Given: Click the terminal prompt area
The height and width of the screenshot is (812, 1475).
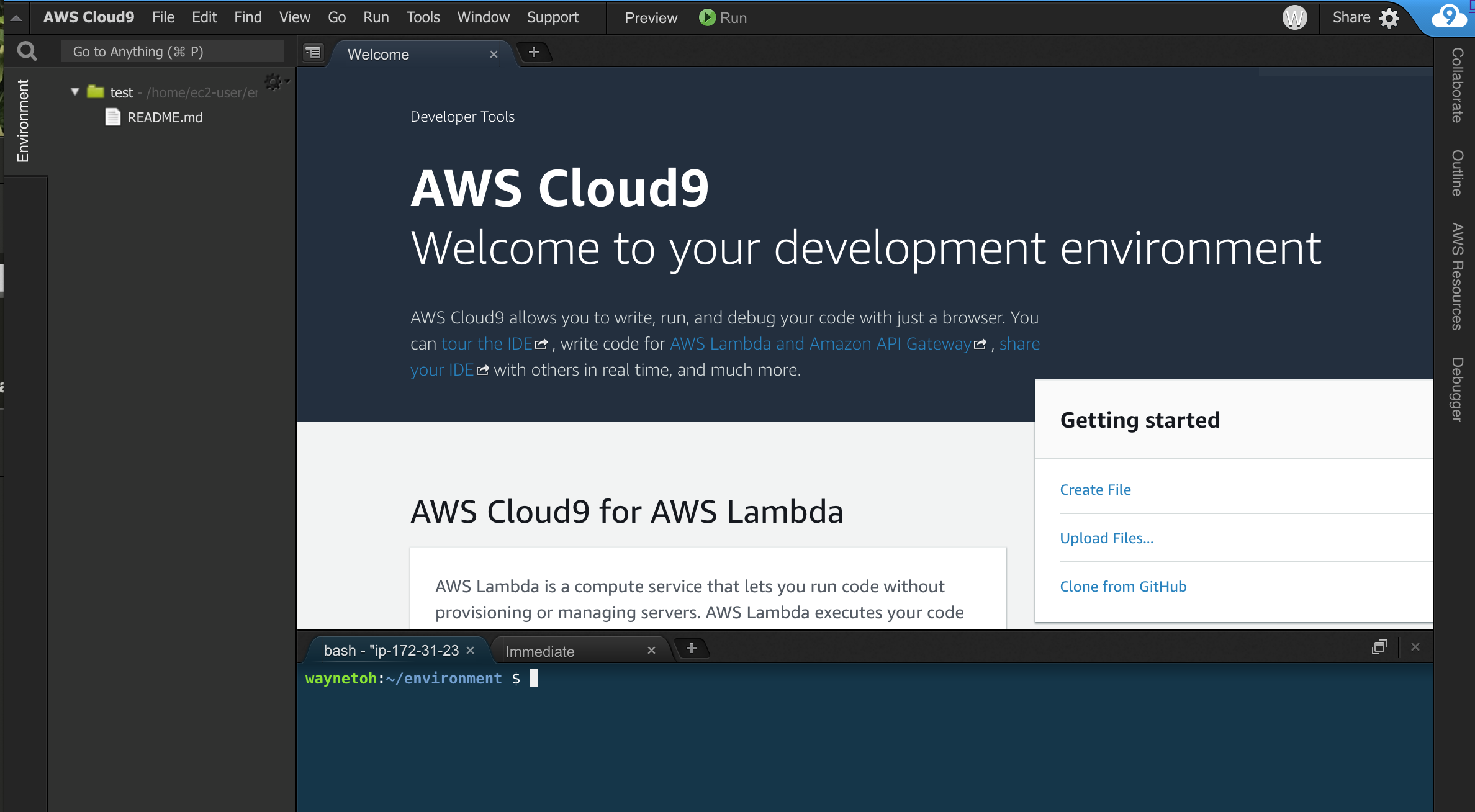Looking at the screenshot, I should (x=864, y=738).
